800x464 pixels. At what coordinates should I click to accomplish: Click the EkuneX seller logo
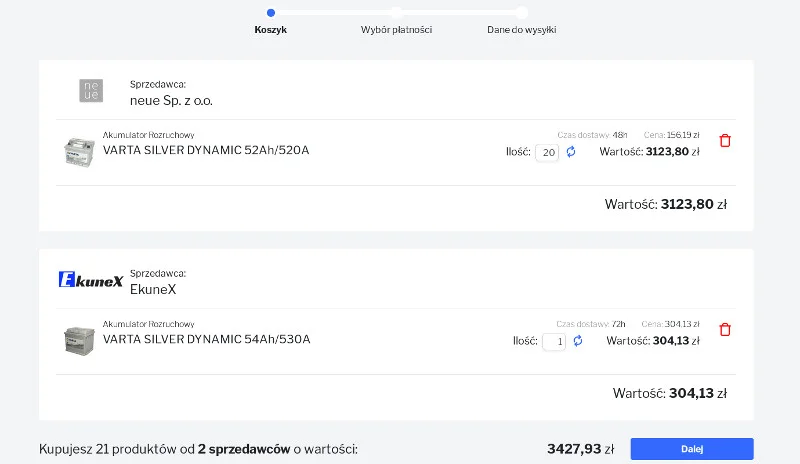click(91, 280)
